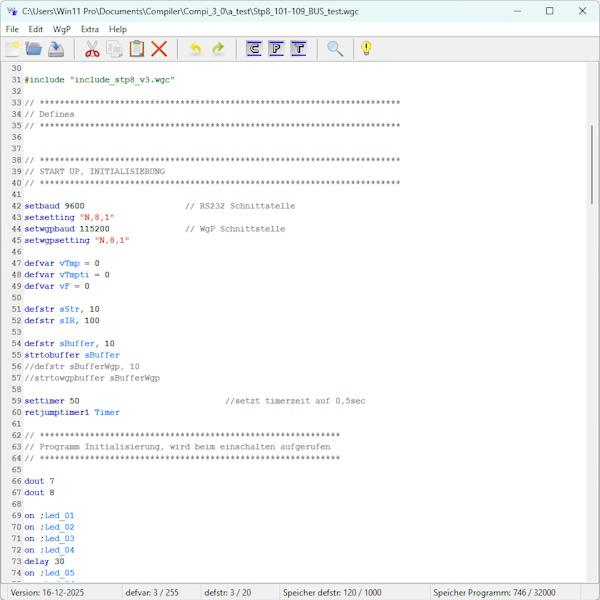Image resolution: width=600 pixels, height=600 pixels.
Task: Open a file with the folder icon
Action: click(34, 49)
